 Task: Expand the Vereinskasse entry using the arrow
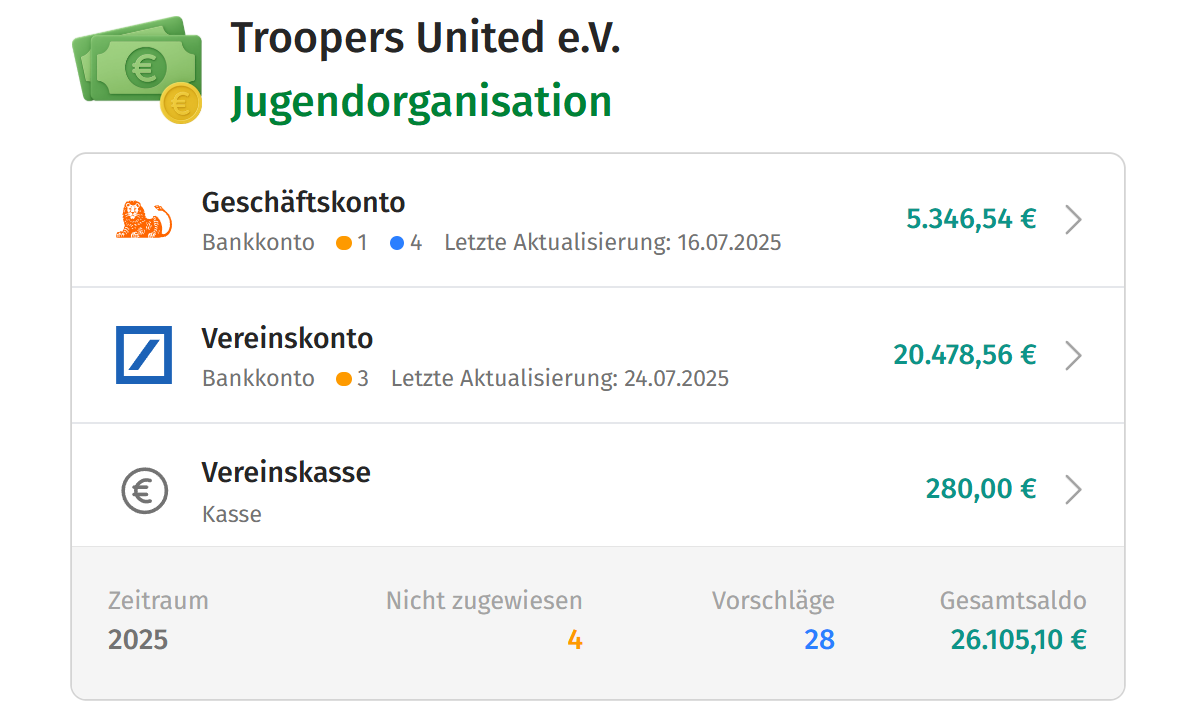click(1073, 489)
